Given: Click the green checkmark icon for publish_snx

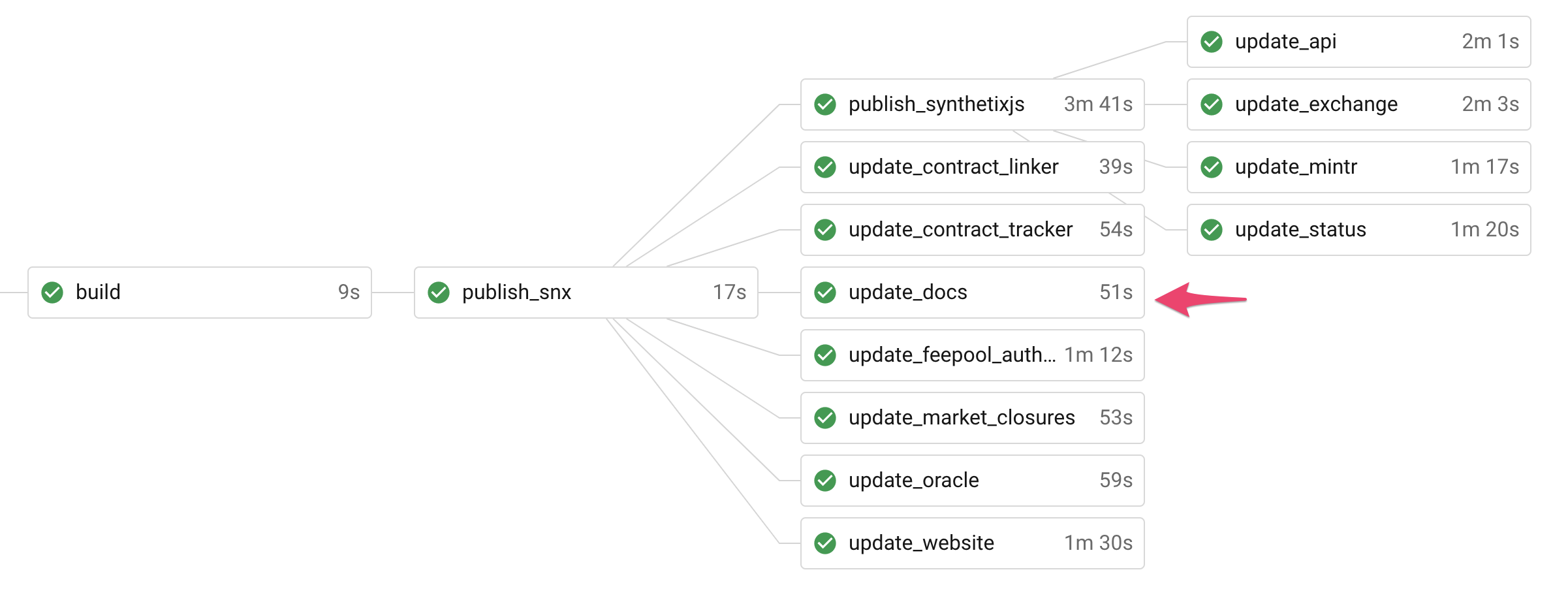Looking at the screenshot, I should [439, 293].
